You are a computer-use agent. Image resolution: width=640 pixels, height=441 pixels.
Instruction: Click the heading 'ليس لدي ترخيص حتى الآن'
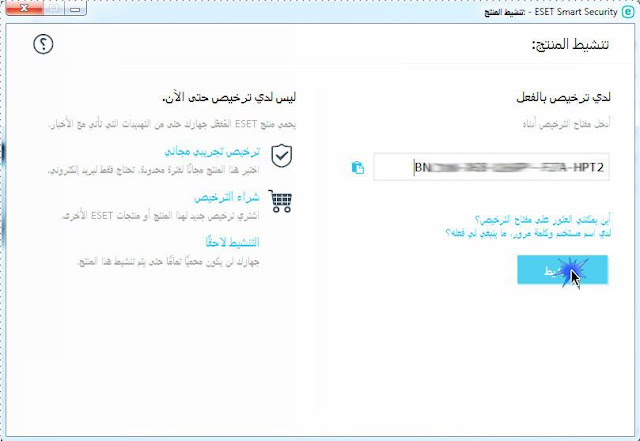click(229, 98)
